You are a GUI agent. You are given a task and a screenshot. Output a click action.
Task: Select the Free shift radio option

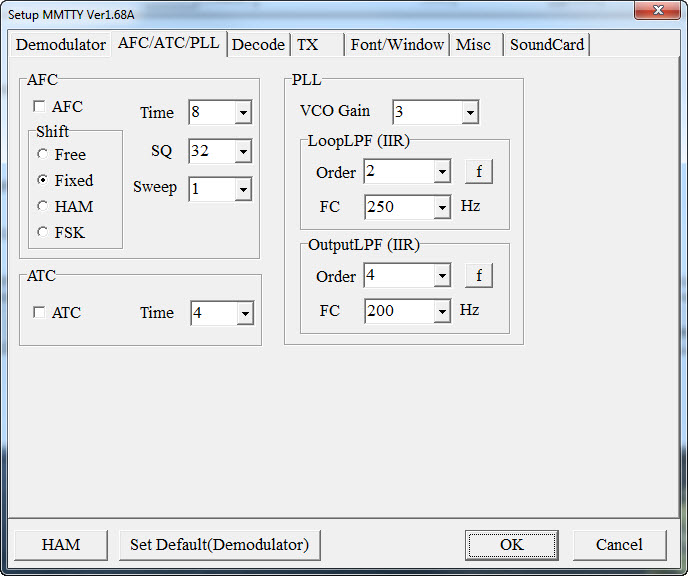(42, 155)
